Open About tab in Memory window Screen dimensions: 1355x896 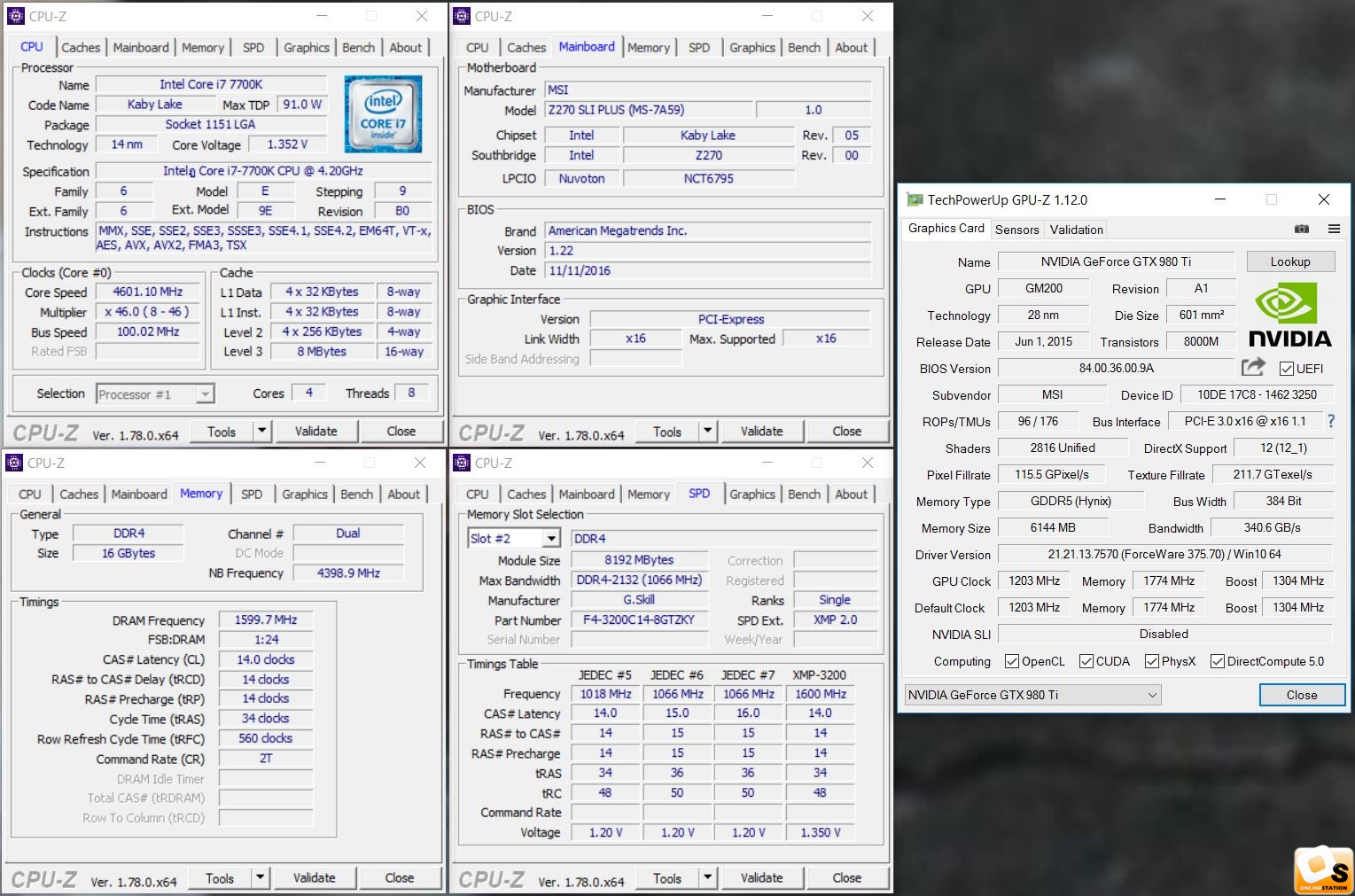(404, 495)
